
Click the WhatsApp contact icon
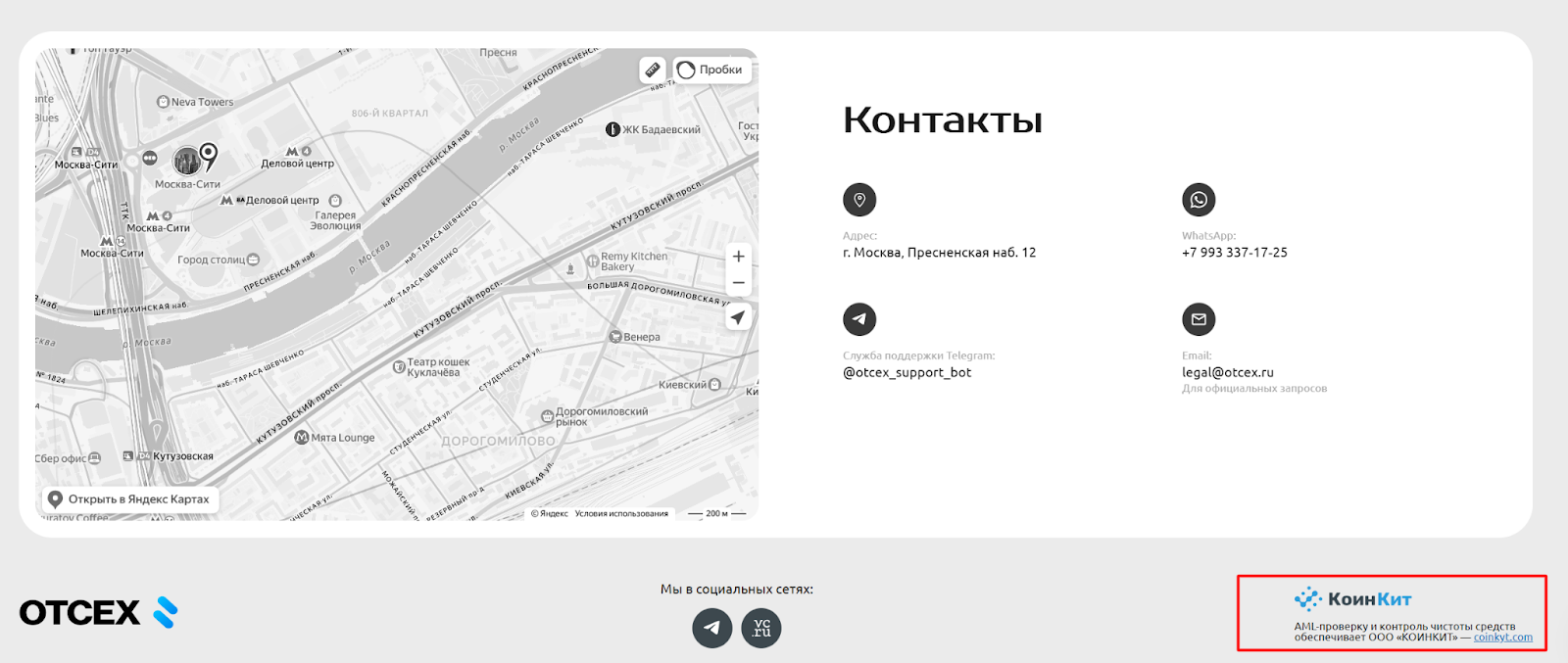[1199, 200]
